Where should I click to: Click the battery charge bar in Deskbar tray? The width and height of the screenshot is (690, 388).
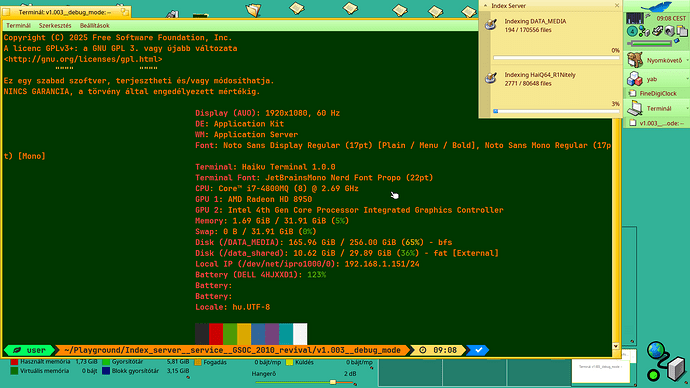(650, 43)
